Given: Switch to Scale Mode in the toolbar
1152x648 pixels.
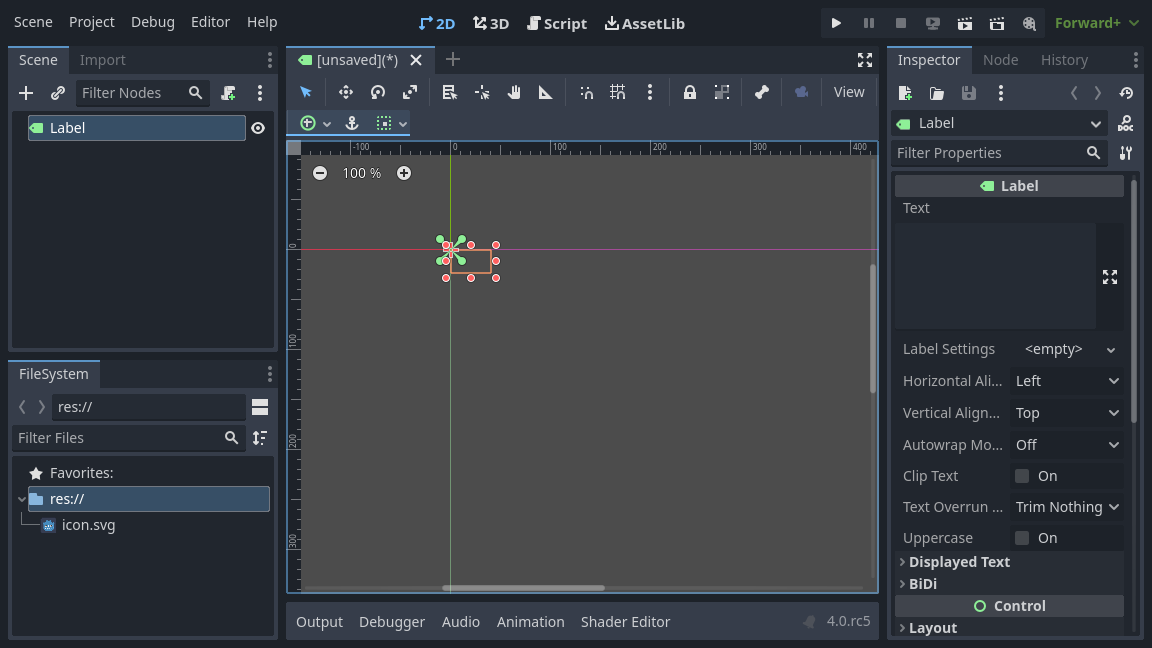Looking at the screenshot, I should pyautogui.click(x=409, y=91).
